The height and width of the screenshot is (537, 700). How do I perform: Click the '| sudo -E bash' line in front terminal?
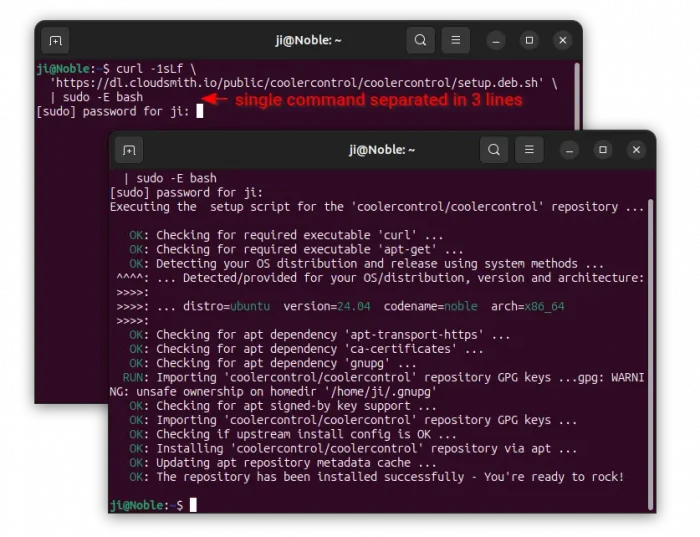tap(170, 179)
